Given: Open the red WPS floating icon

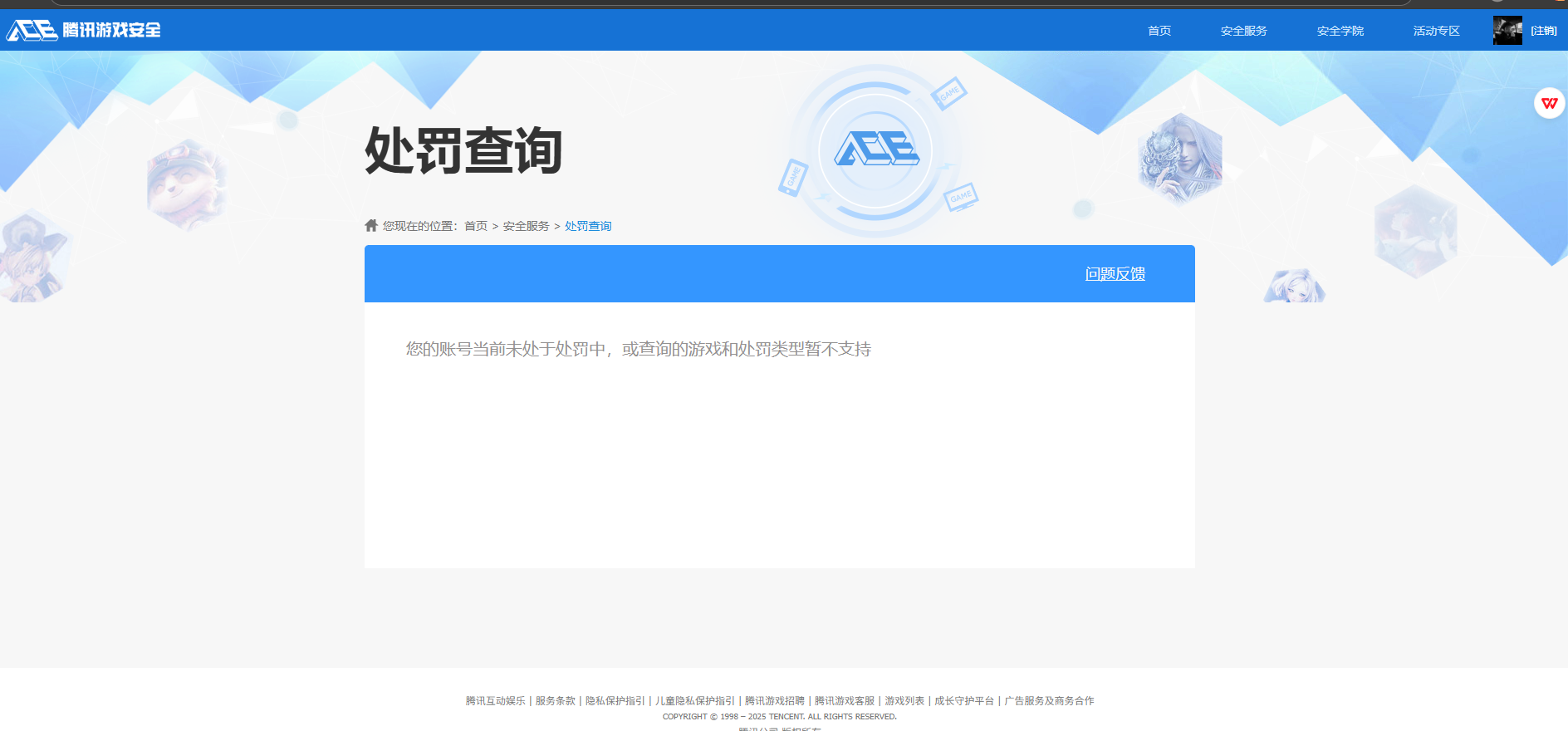Looking at the screenshot, I should (1549, 103).
